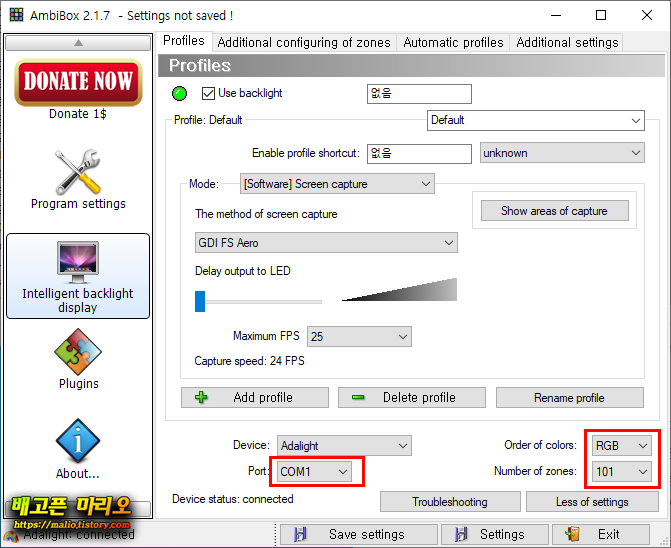Click the AmbiBox app icon in title bar
The height and width of the screenshot is (548, 671).
tap(16, 15)
